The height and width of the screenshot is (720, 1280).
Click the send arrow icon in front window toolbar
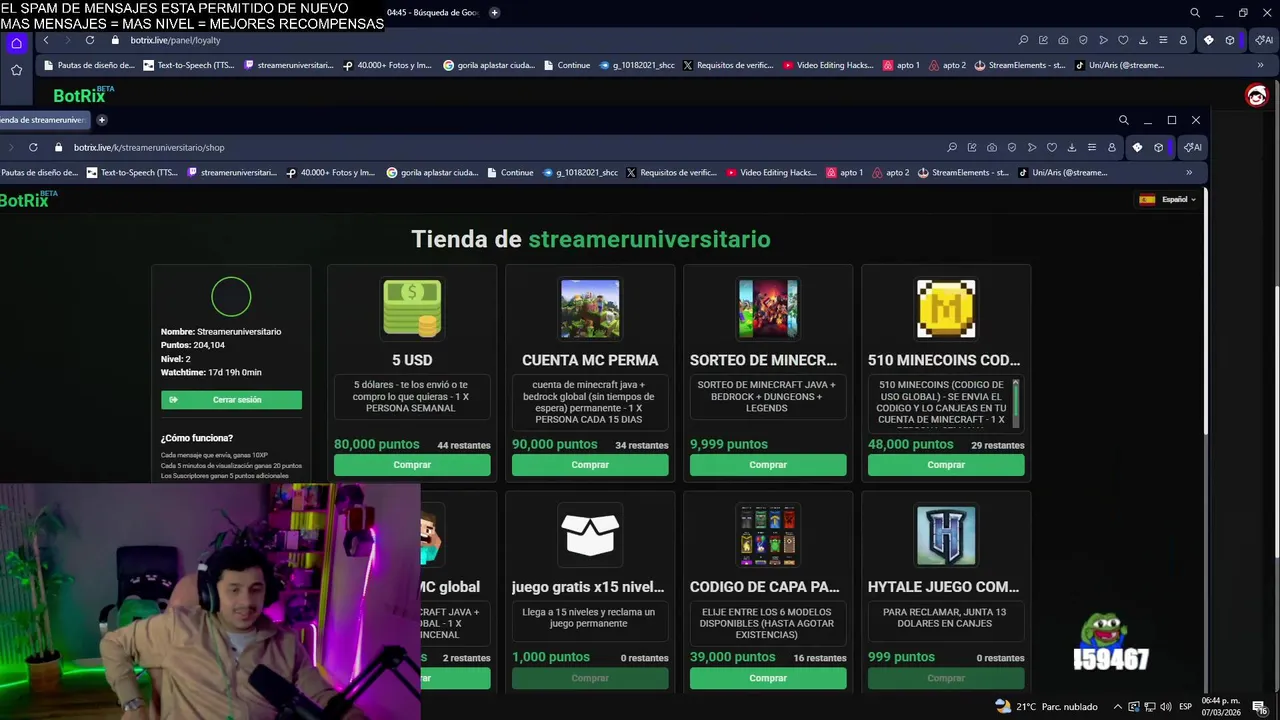(1032, 147)
